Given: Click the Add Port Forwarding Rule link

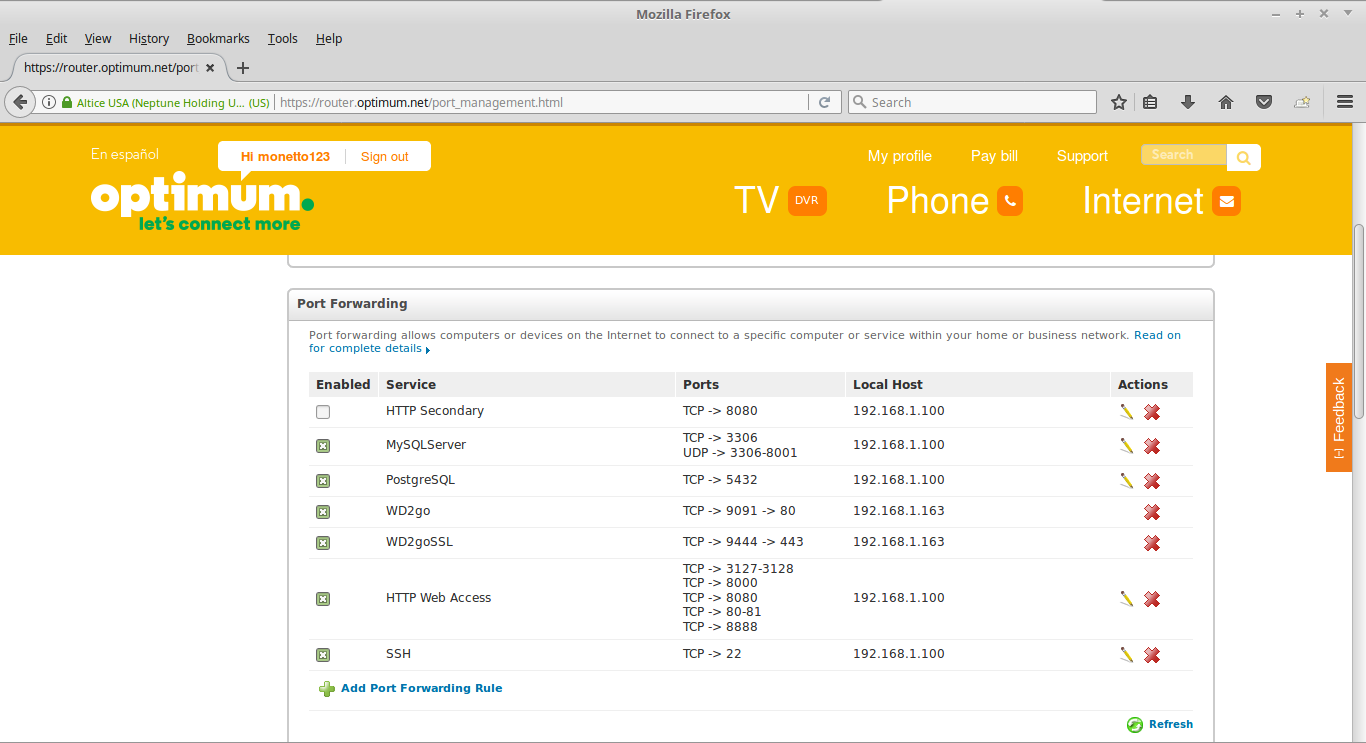Looking at the screenshot, I should click(x=421, y=688).
